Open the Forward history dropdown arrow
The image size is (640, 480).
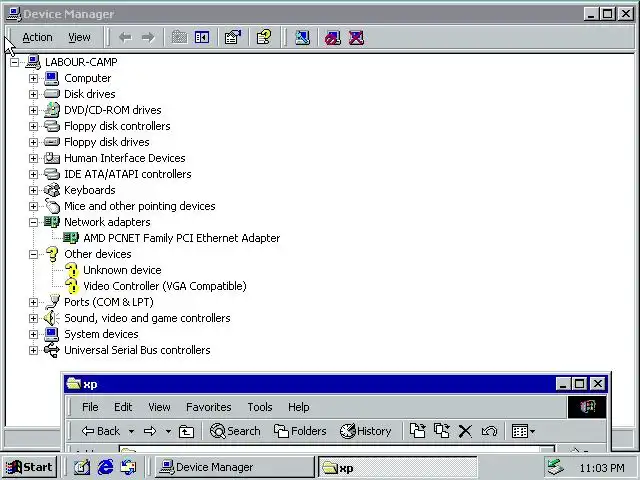(168, 431)
